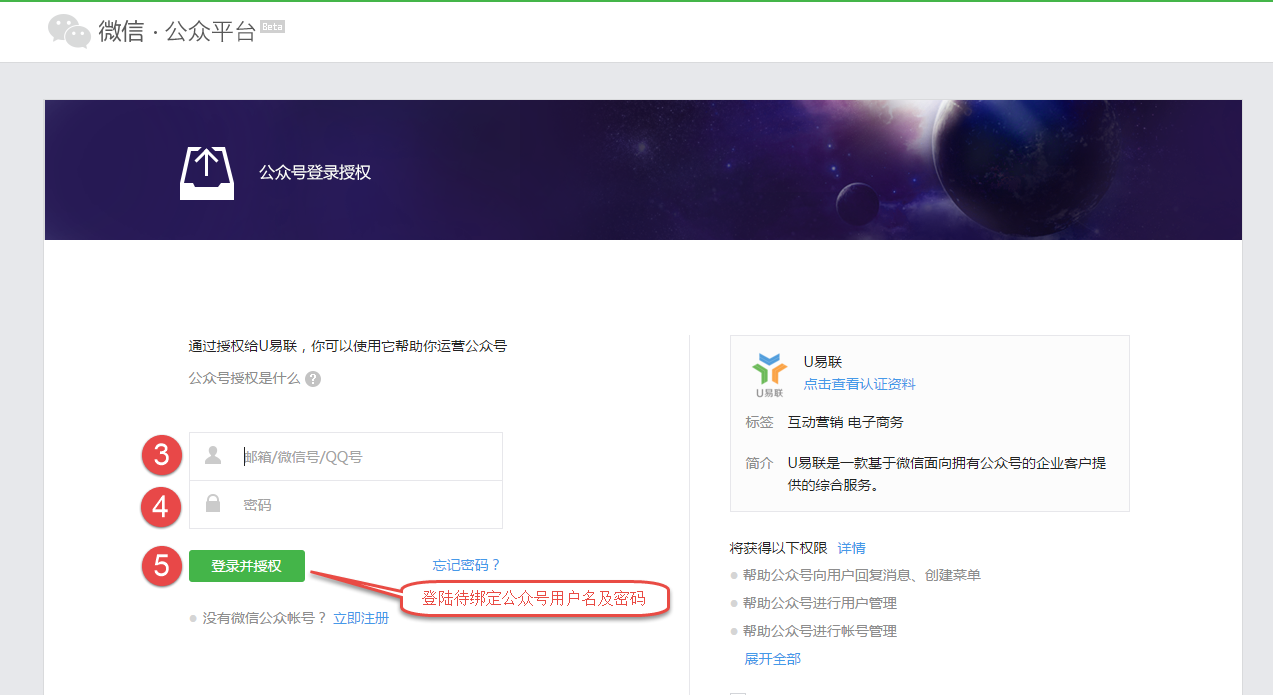The width and height of the screenshot is (1273, 695).
Task: Click the red circle number 3 marker
Action: (160, 456)
